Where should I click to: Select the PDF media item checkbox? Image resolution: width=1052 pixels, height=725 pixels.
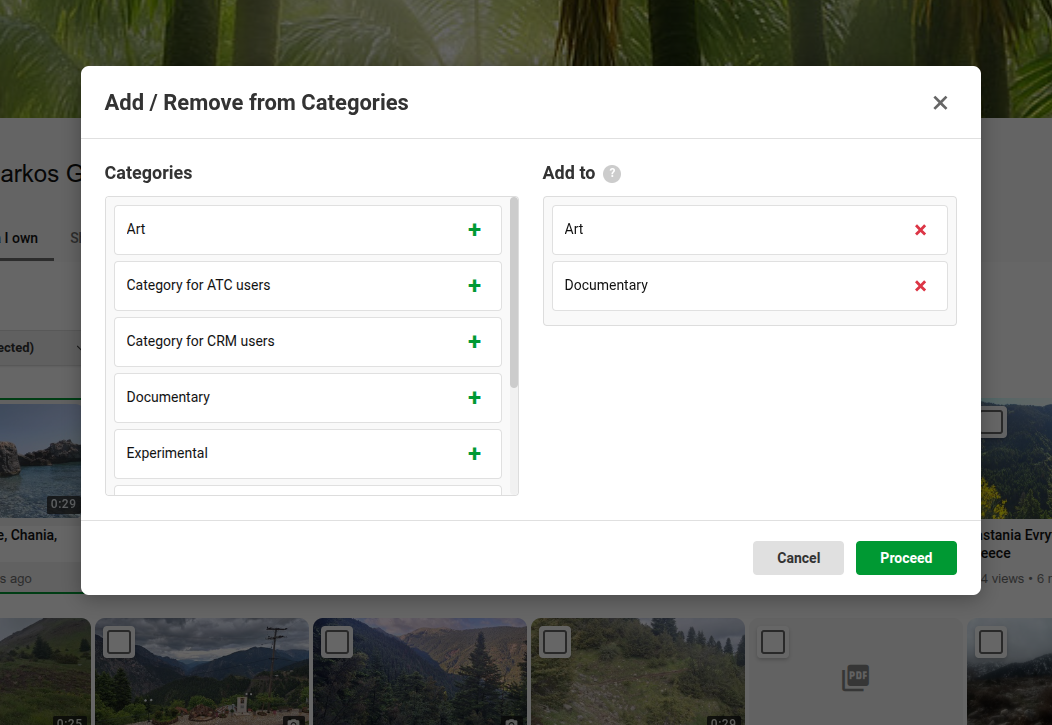tap(772, 642)
